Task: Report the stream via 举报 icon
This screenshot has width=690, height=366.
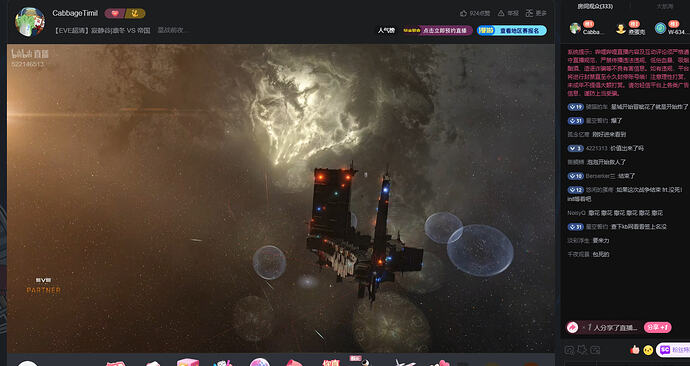Action: 508,13
